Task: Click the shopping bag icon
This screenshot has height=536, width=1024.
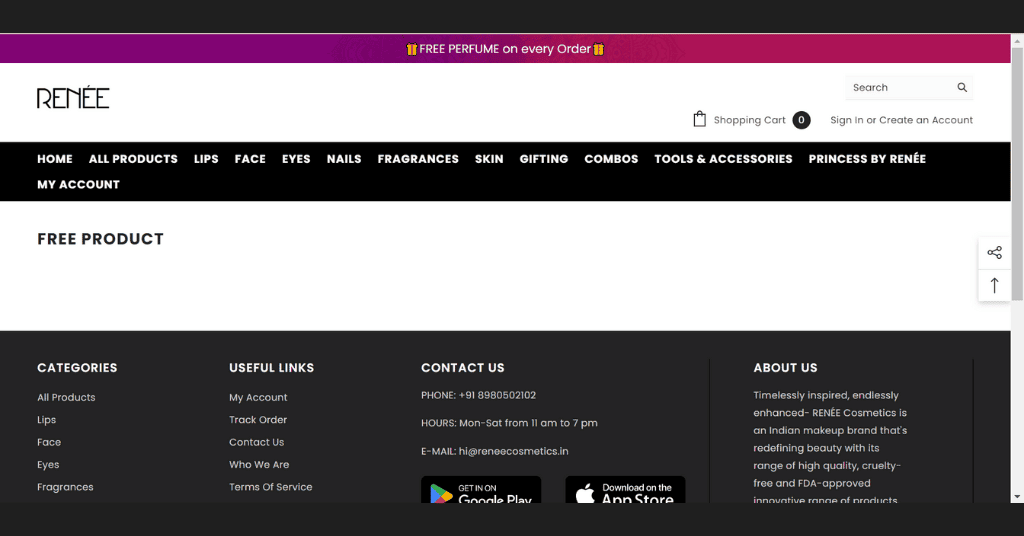Action: pyautogui.click(x=699, y=119)
